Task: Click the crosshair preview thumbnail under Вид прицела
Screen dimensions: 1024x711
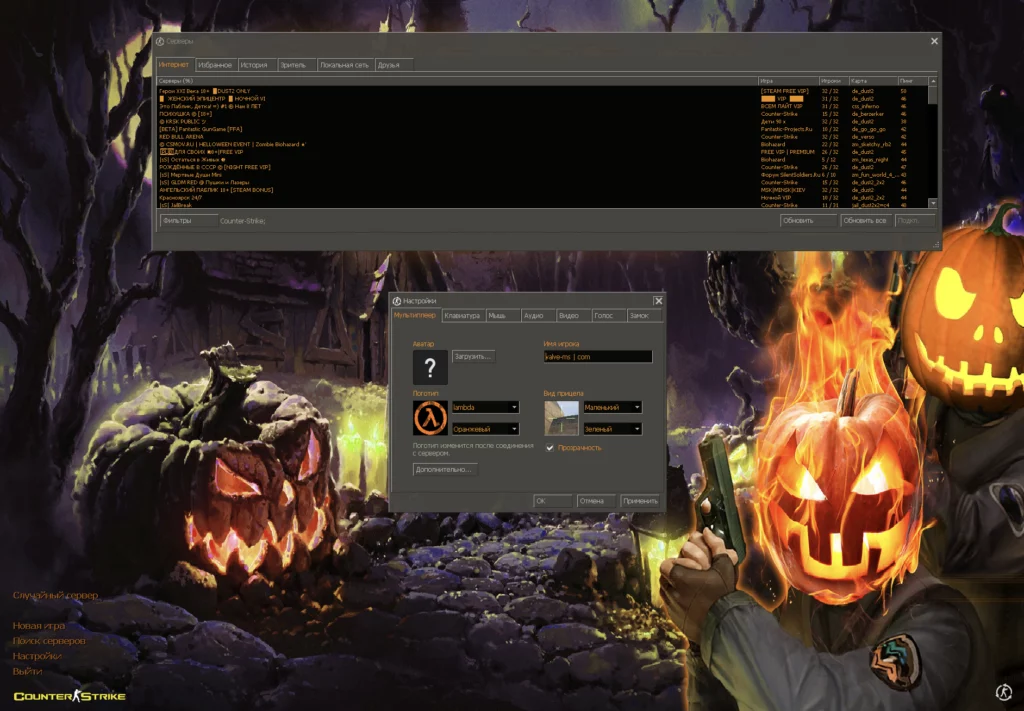Action: [x=560, y=419]
